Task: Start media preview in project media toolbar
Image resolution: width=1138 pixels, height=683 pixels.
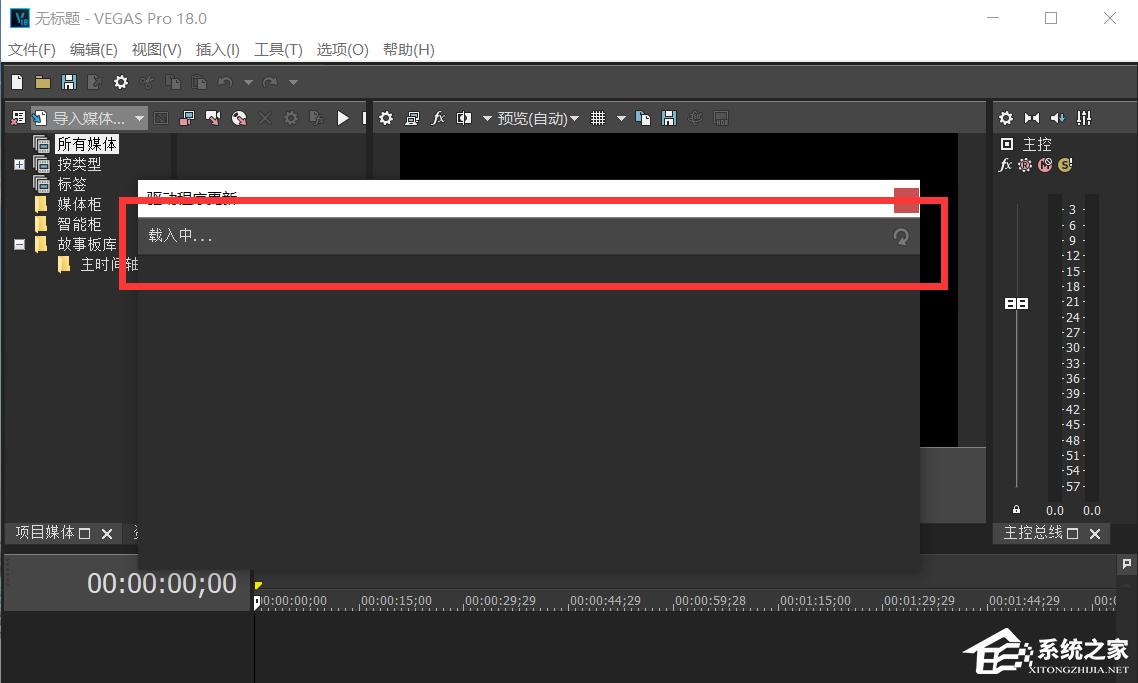Action: pos(343,118)
